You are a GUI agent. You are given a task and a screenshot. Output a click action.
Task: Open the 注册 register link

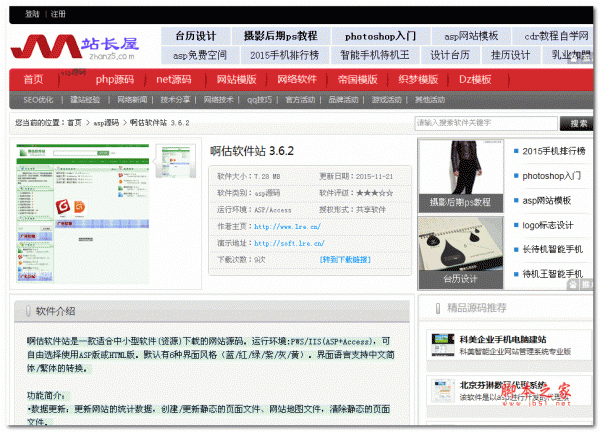[58, 14]
